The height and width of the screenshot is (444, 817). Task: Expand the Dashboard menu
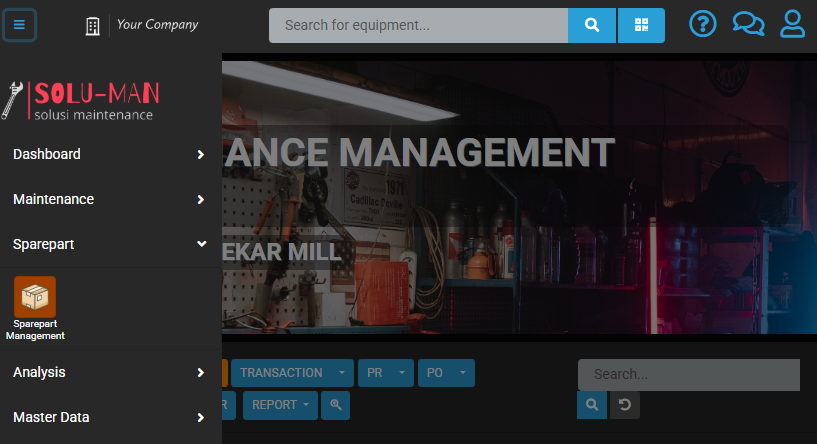tap(110, 154)
